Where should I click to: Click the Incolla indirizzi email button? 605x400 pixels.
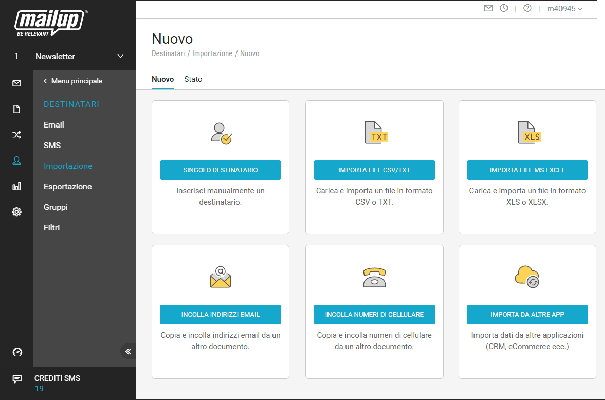[220, 314]
